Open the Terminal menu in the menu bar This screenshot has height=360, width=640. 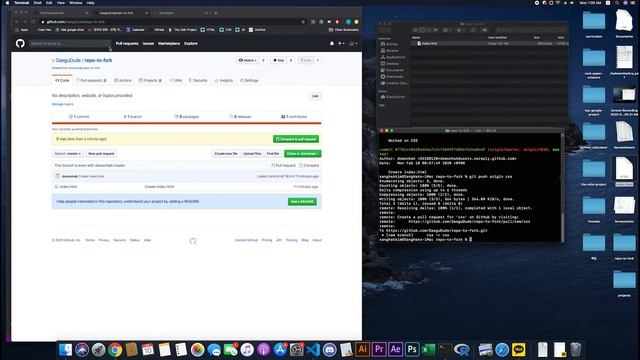click(x=22, y=3)
